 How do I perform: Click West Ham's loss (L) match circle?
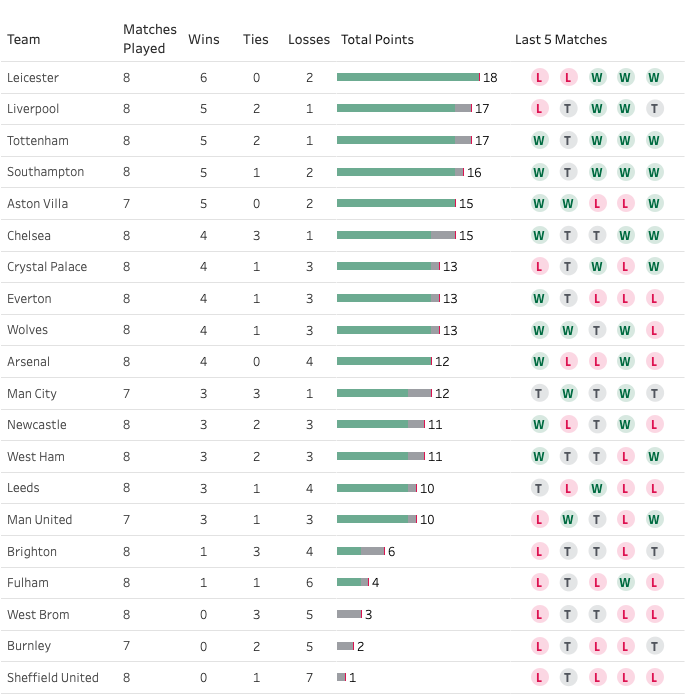click(626, 457)
